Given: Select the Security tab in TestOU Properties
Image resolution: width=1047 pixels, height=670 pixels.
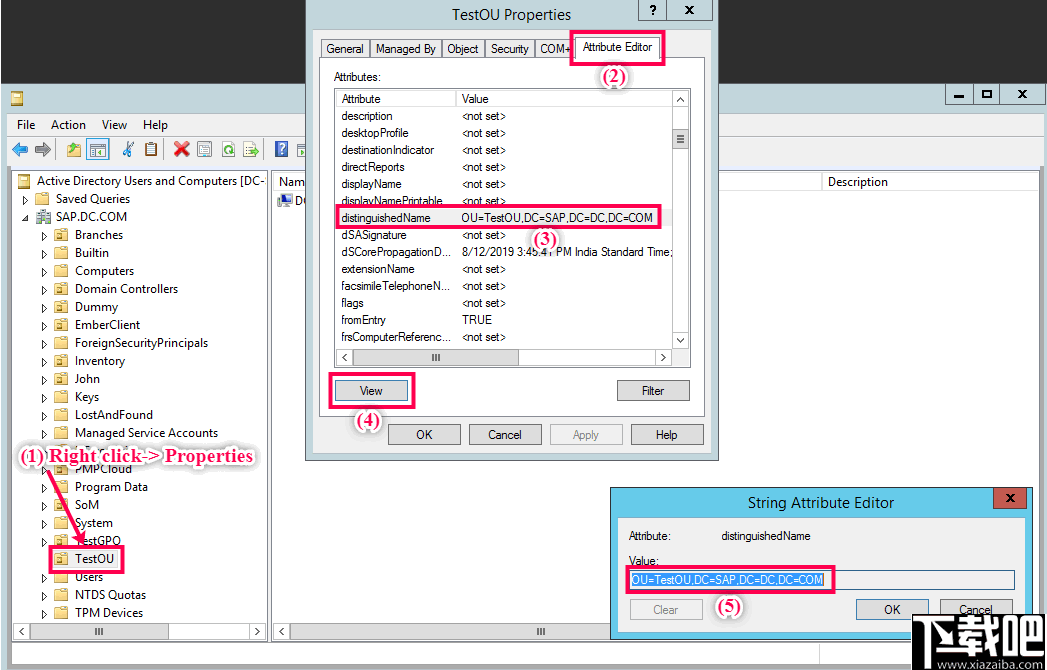Looking at the screenshot, I should (x=510, y=47).
